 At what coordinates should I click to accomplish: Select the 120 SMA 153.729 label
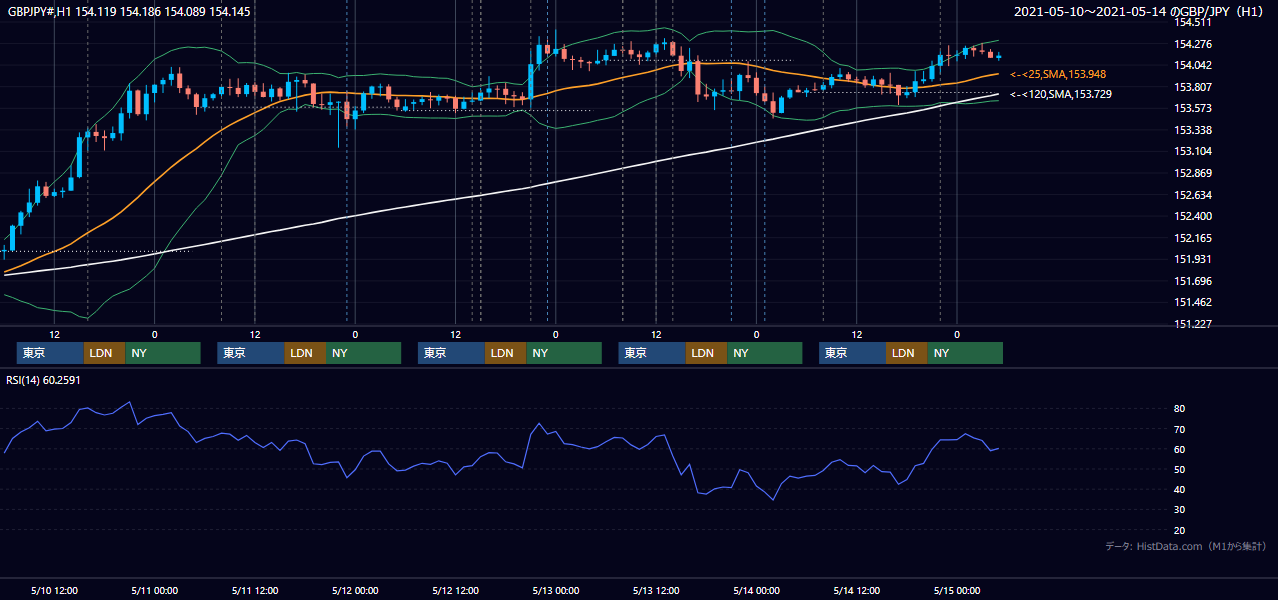(1061, 94)
